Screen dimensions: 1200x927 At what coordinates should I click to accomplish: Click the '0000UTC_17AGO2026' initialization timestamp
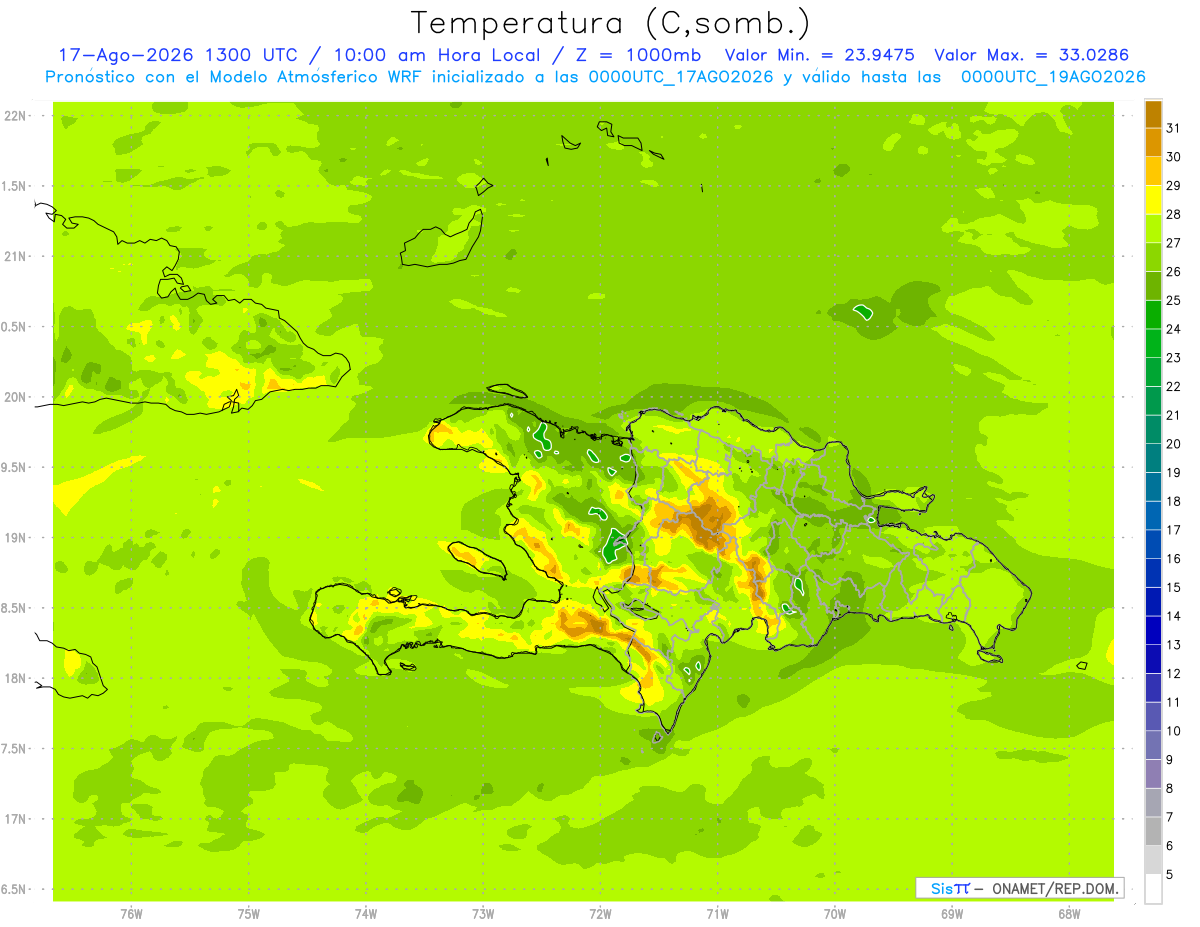click(680, 77)
